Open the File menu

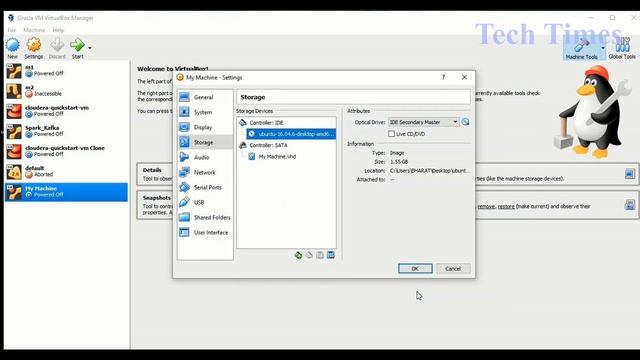(12, 30)
